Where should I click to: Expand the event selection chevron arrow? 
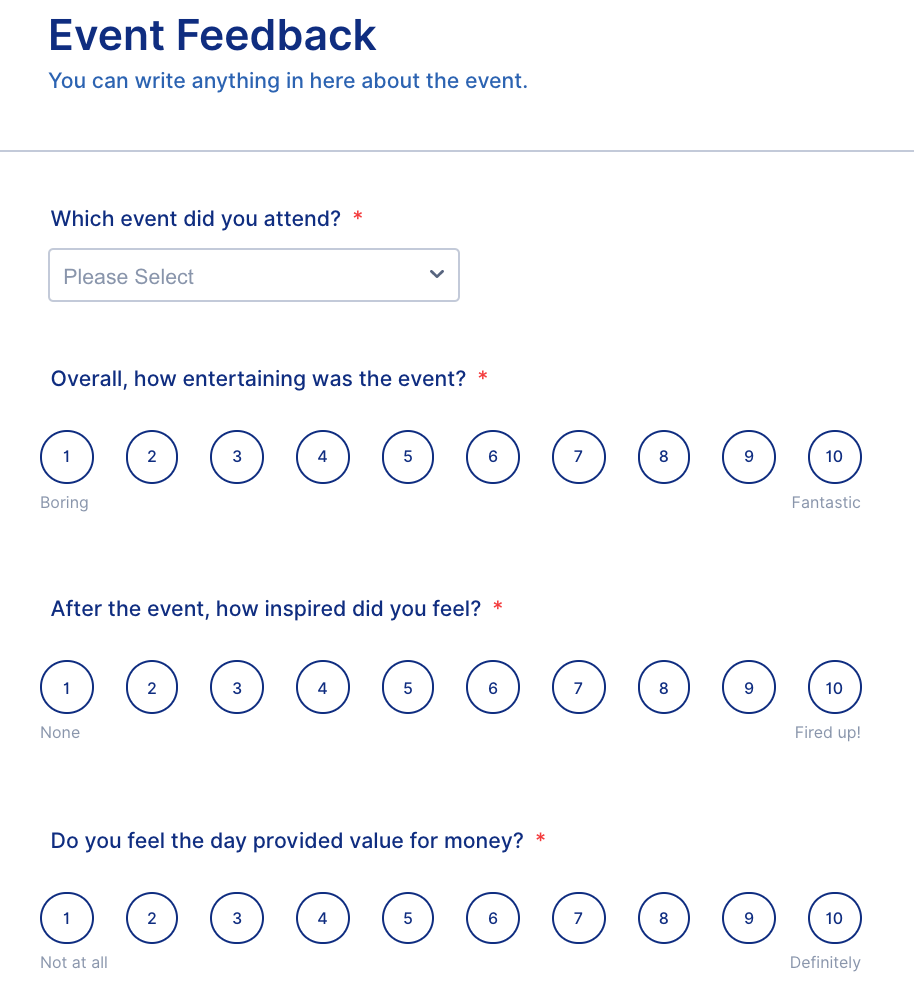436,274
